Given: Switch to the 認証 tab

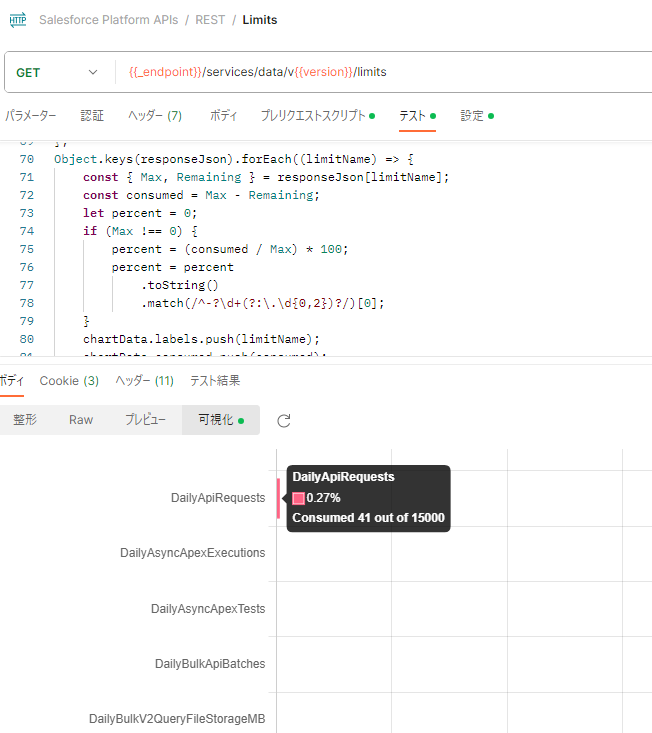Looking at the screenshot, I should coord(92,115).
